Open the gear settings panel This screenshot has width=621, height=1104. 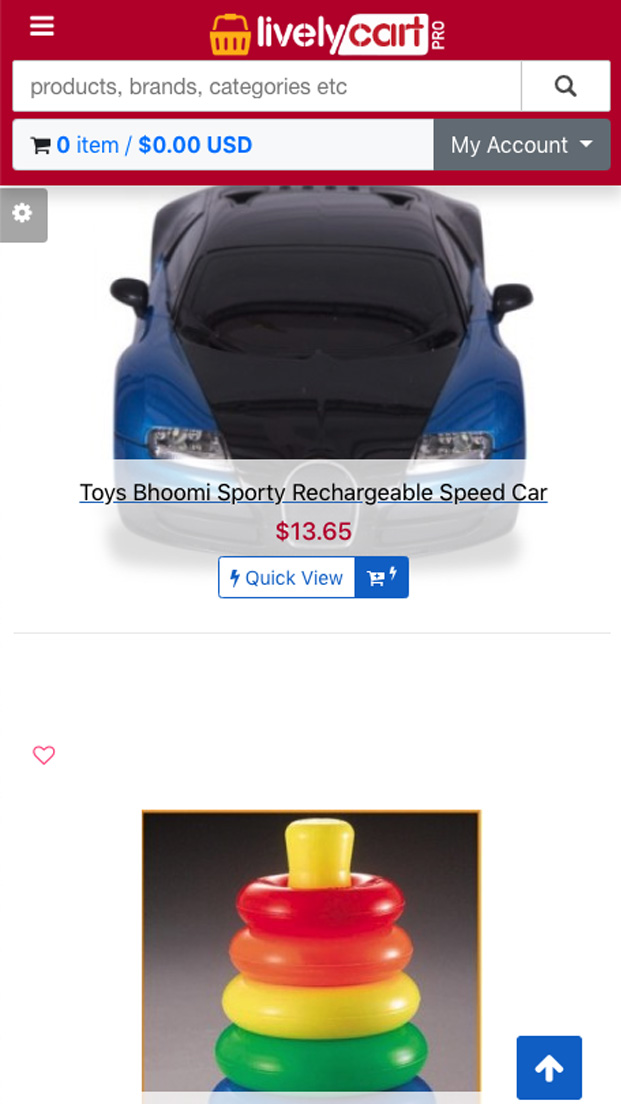23,214
